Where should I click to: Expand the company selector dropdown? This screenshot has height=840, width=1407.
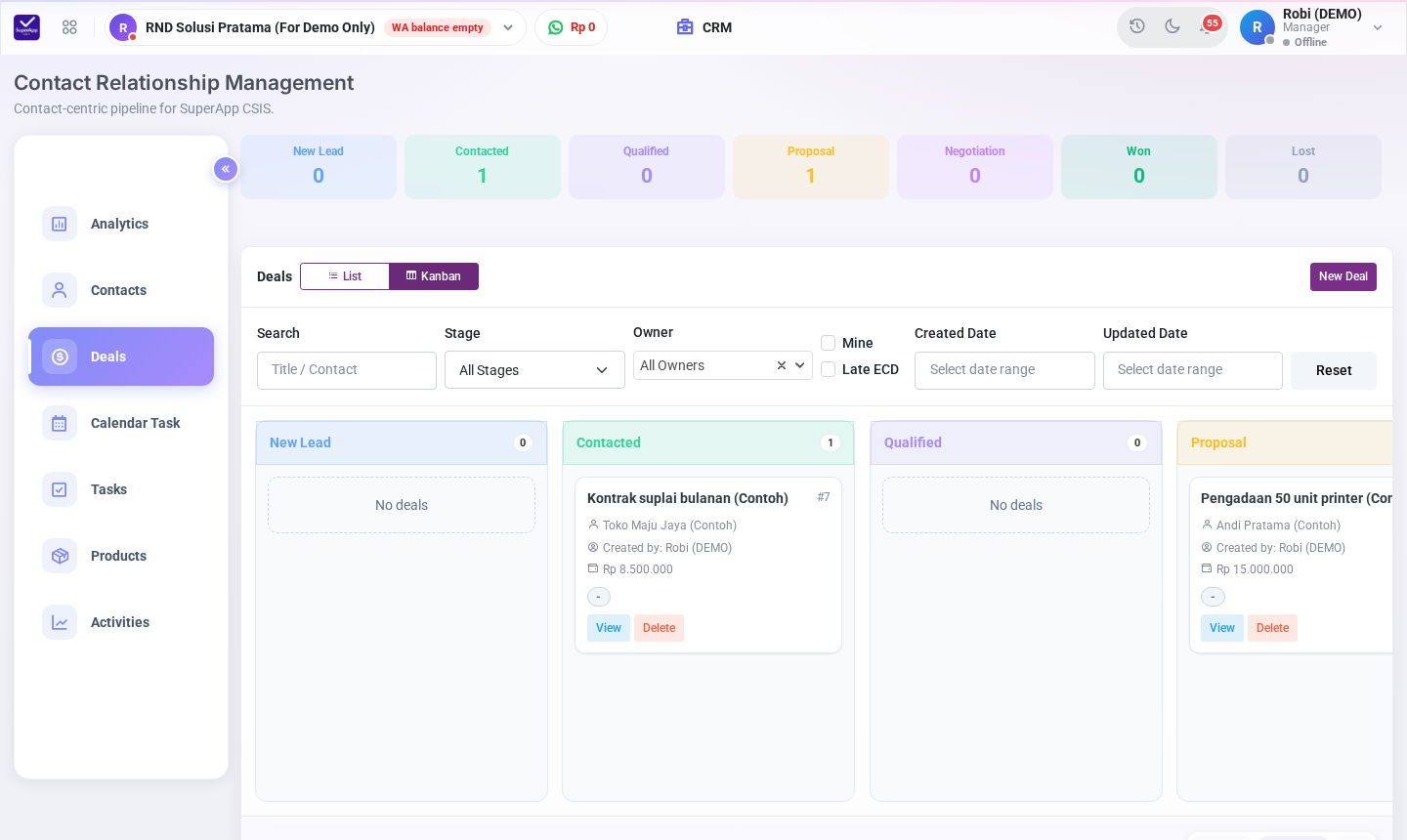coord(508,27)
